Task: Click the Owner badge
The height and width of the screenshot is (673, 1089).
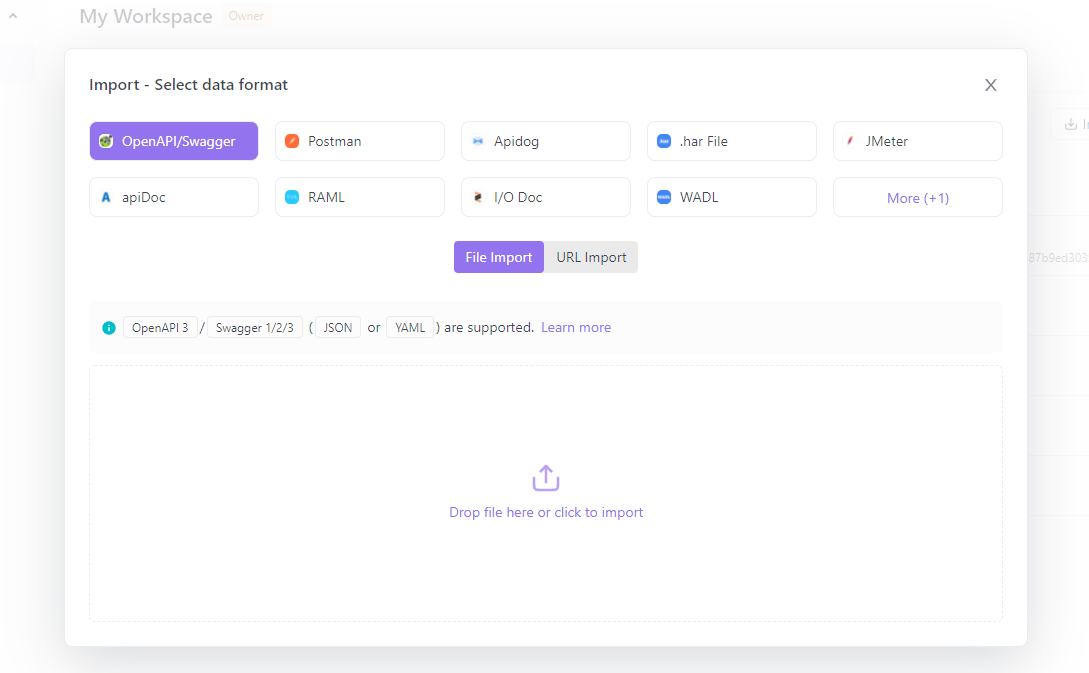Action: click(x=246, y=16)
